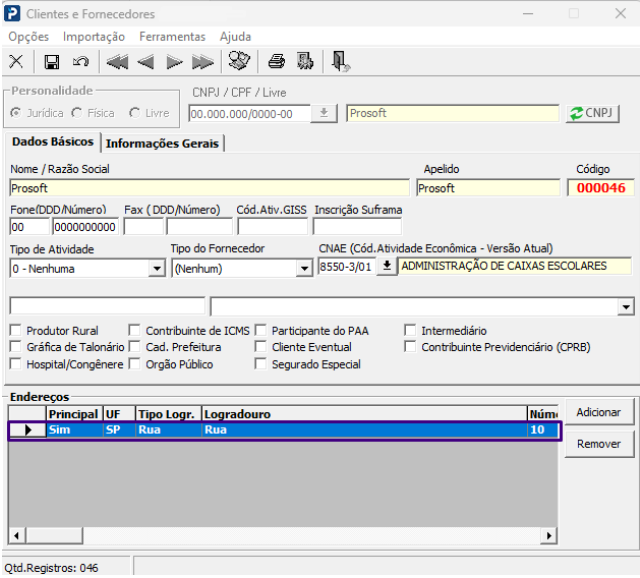Save record with floppy disk icon
640x578 pixels.
pos(51,62)
